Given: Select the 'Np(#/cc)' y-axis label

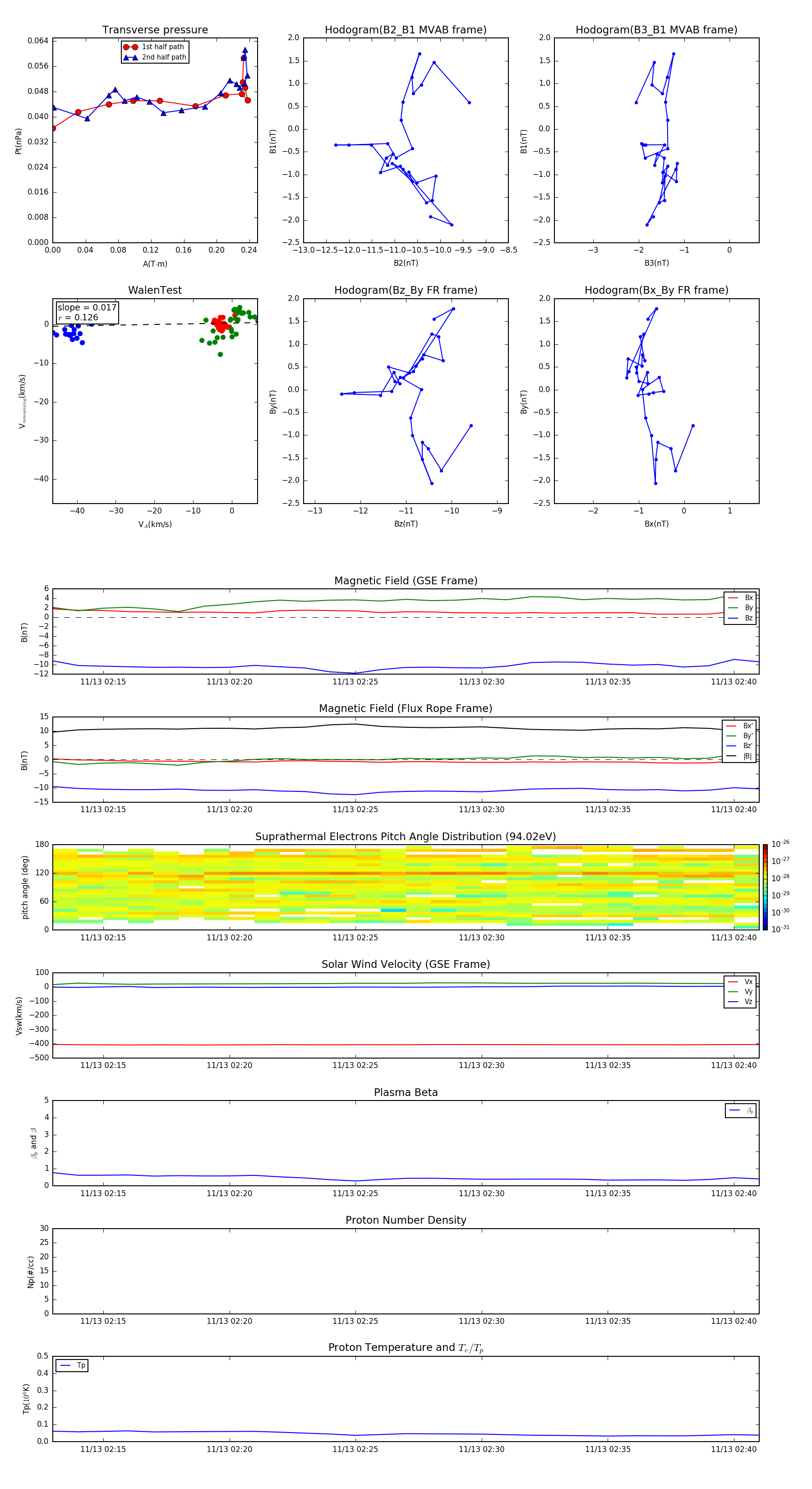Looking at the screenshot, I should pyautogui.click(x=31, y=1272).
